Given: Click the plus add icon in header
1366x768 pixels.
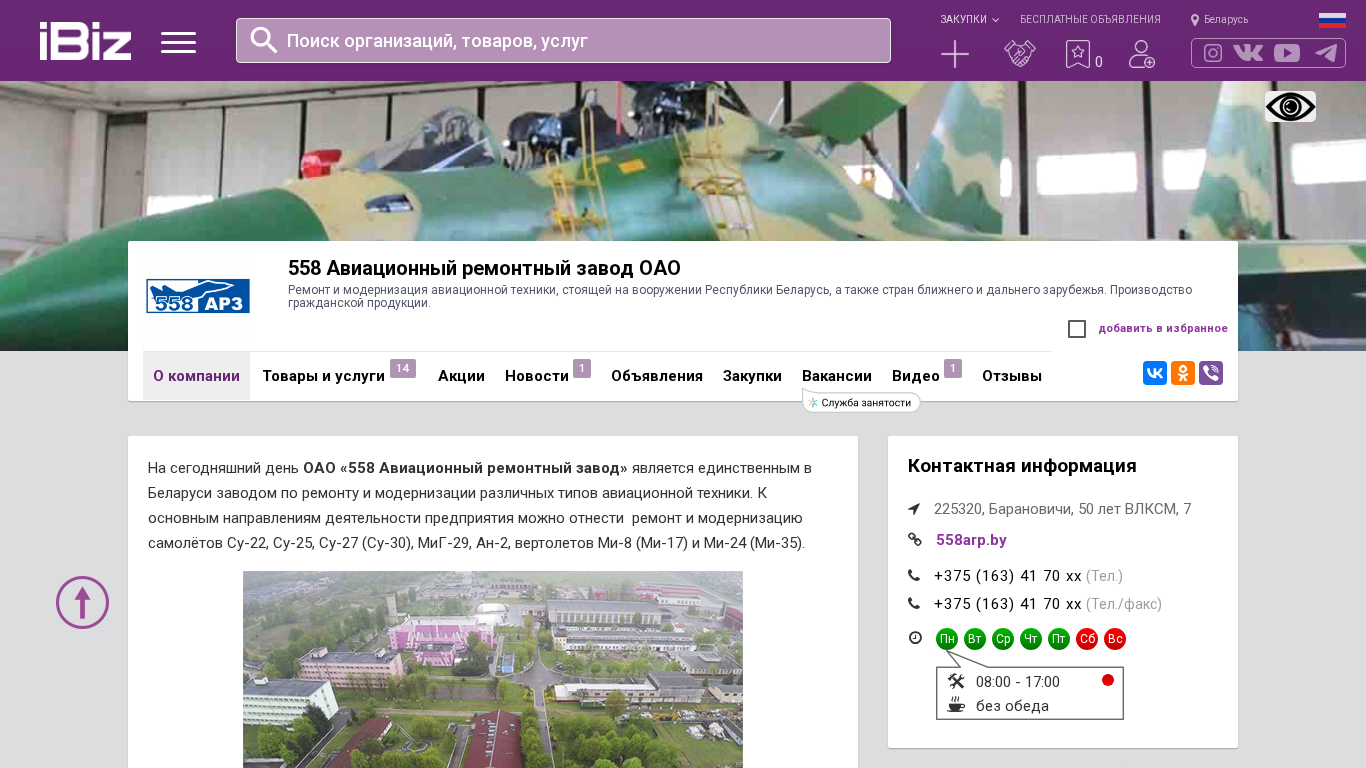Looking at the screenshot, I should (x=955, y=54).
